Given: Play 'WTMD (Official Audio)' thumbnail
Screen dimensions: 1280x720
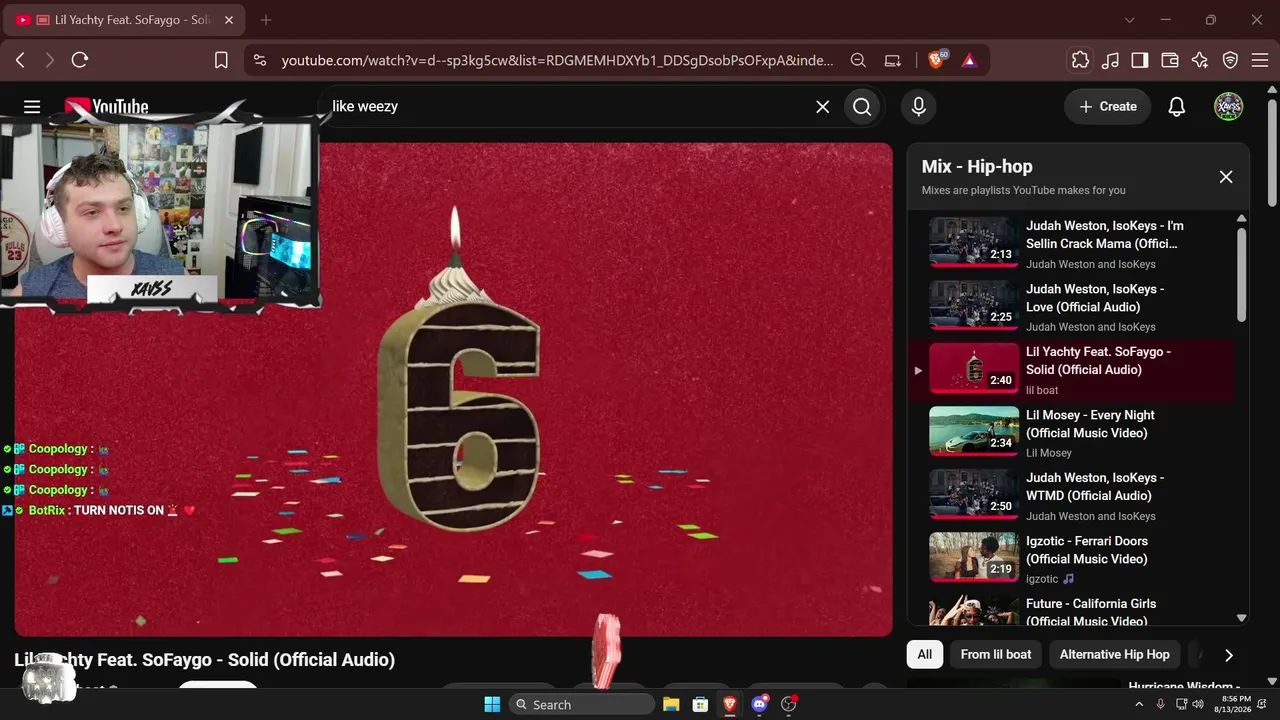Looking at the screenshot, I should coord(974,494).
